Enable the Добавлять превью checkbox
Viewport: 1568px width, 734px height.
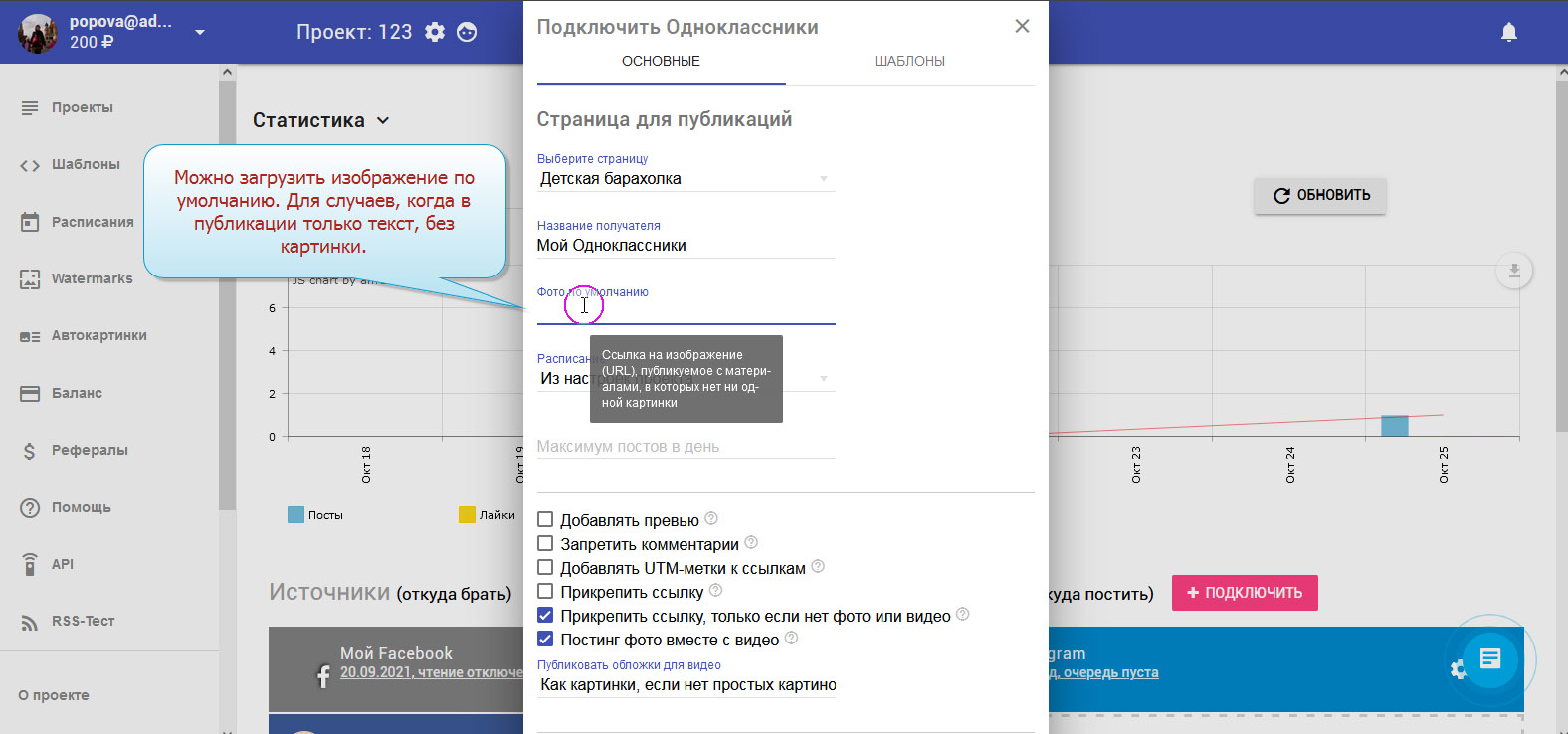[x=545, y=520]
